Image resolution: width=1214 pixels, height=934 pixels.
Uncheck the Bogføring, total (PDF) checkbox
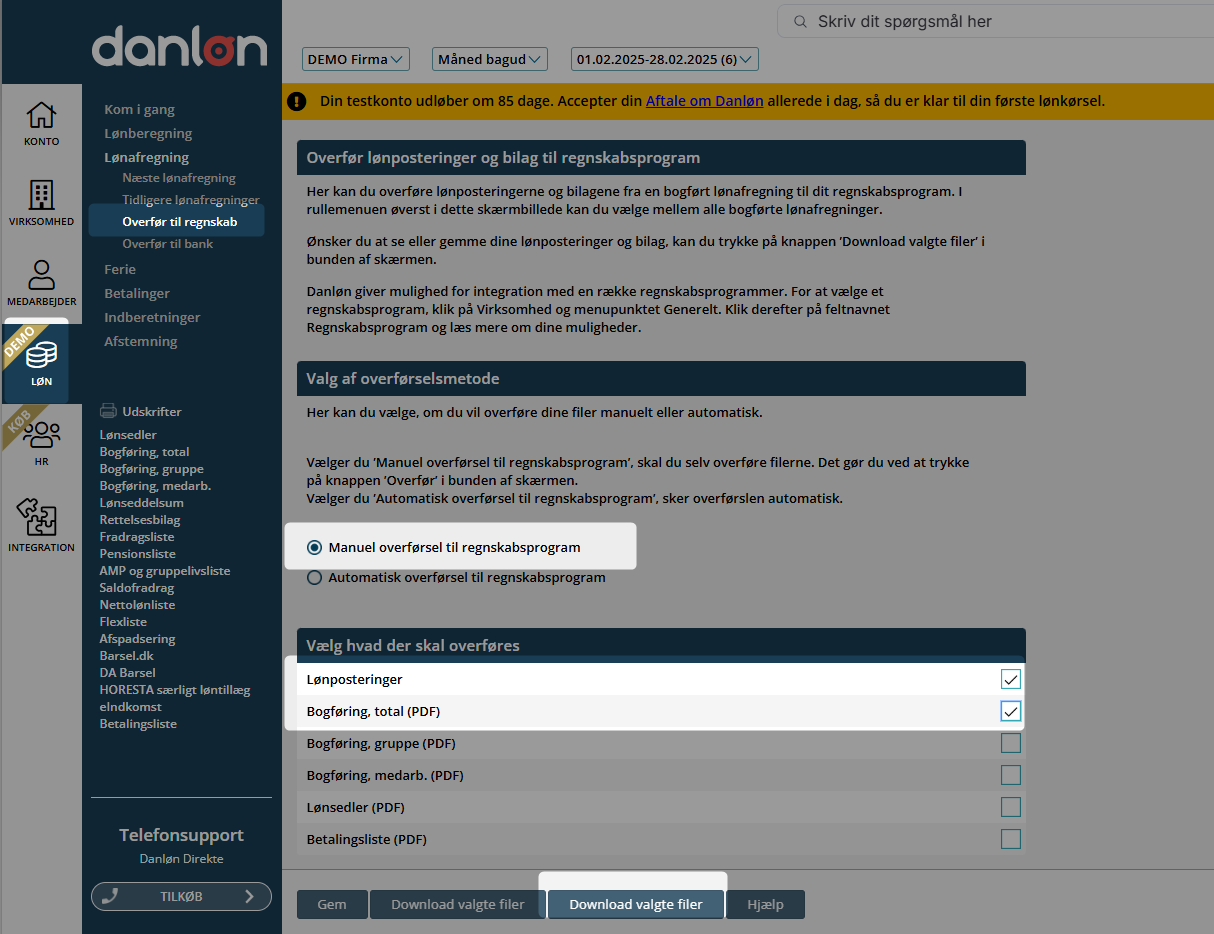(x=1011, y=711)
